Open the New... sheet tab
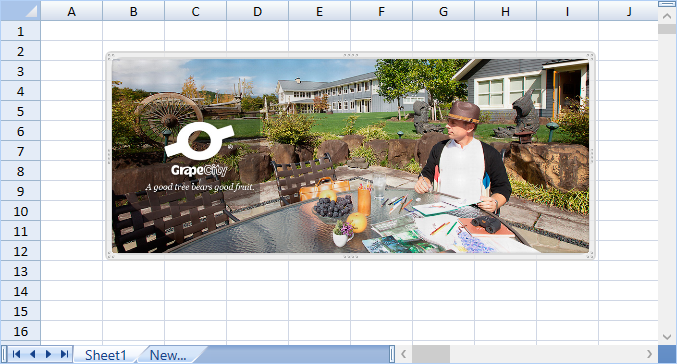The height and width of the screenshot is (364, 677). click(x=168, y=355)
